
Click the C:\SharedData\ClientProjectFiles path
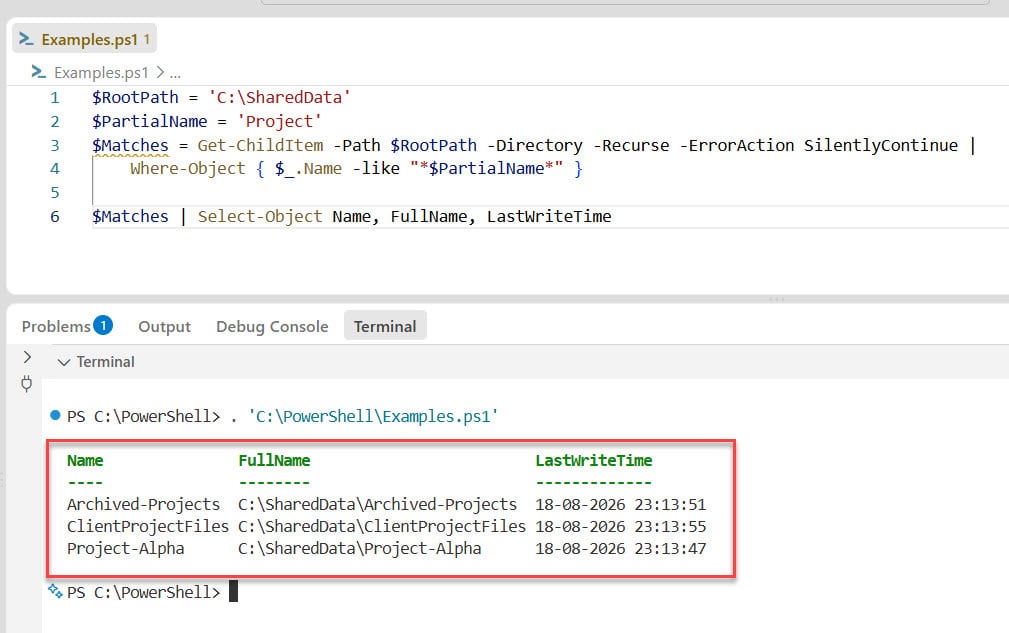click(382, 526)
